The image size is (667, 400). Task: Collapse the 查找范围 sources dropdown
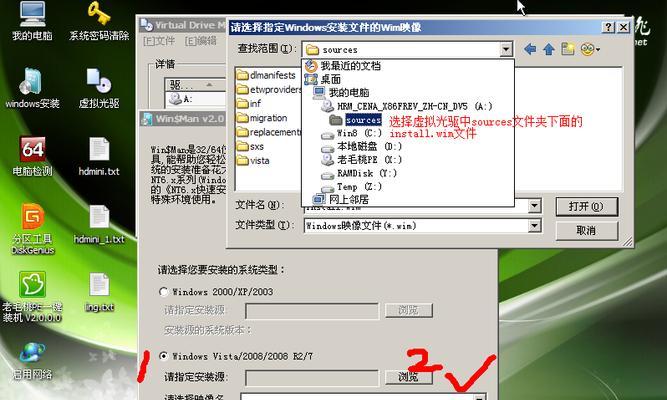[x=505, y=49]
